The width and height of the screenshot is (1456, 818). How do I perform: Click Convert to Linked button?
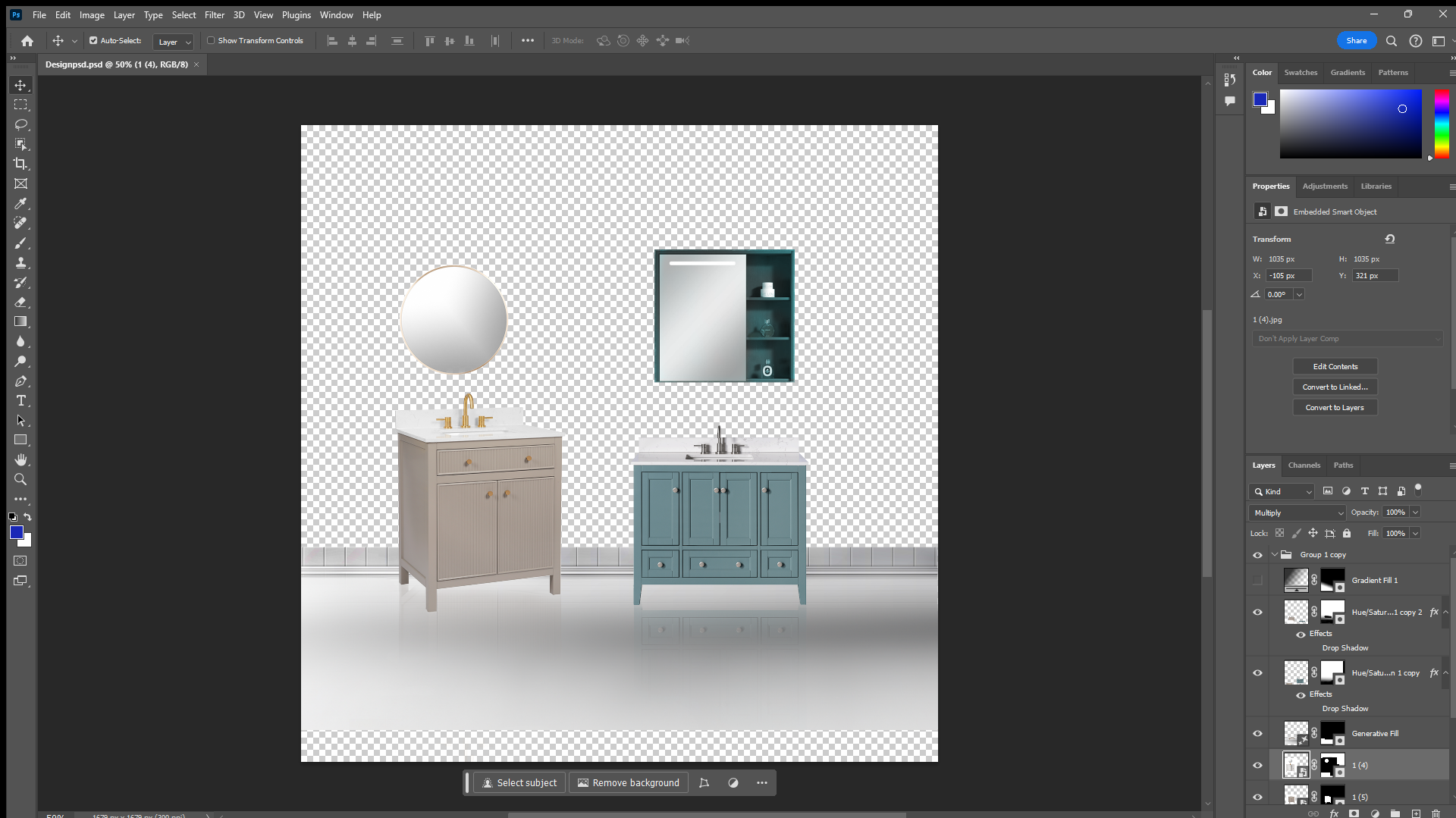(x=1335, y=387)
